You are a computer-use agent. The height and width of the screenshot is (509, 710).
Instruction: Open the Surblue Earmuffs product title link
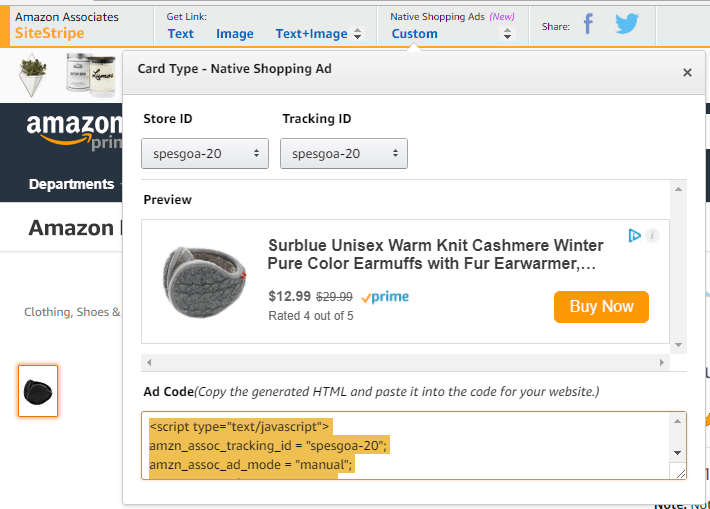point(435,254)
